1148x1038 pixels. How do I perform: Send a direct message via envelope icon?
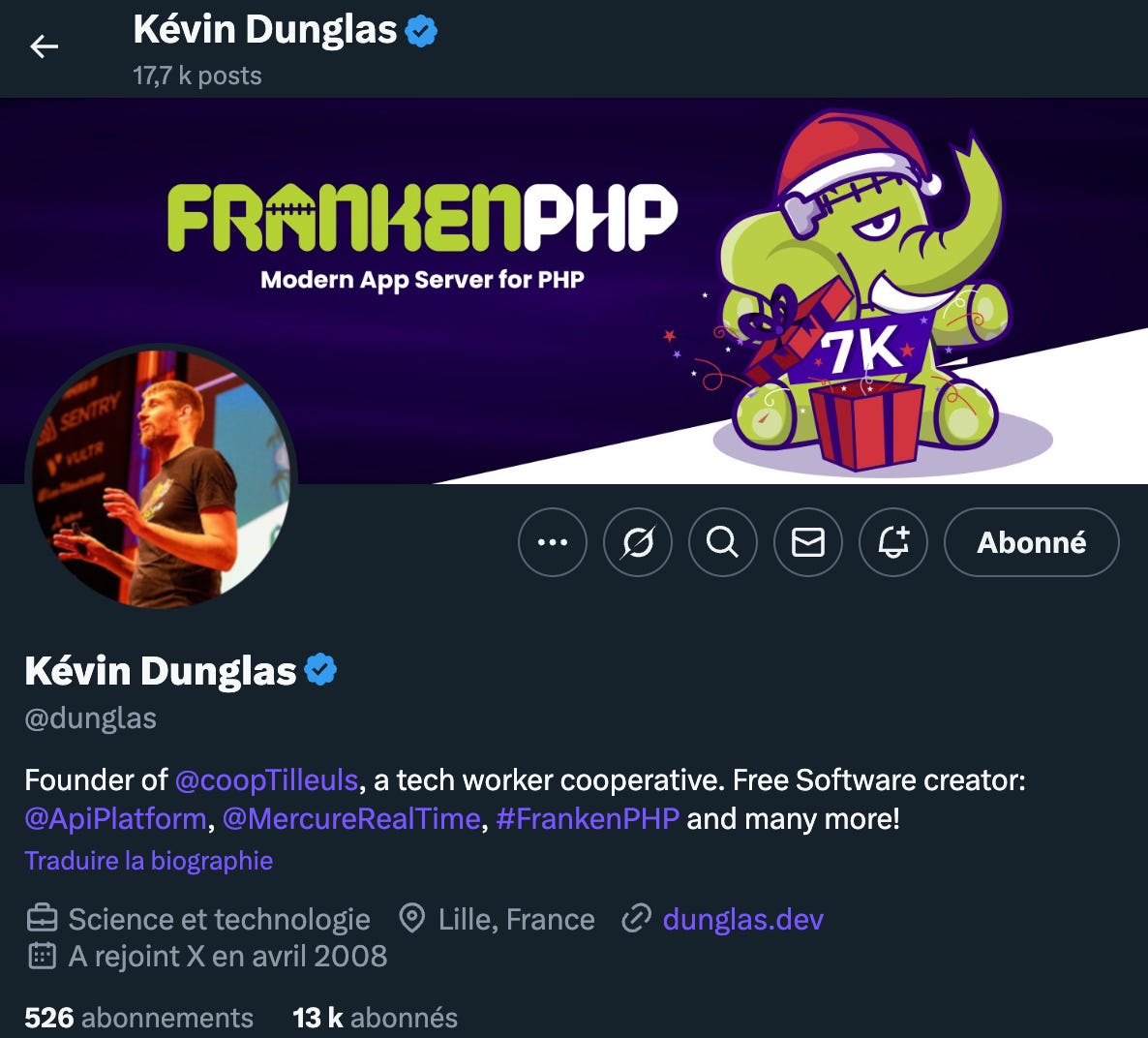pyautogui.click(x=808, y=542)
